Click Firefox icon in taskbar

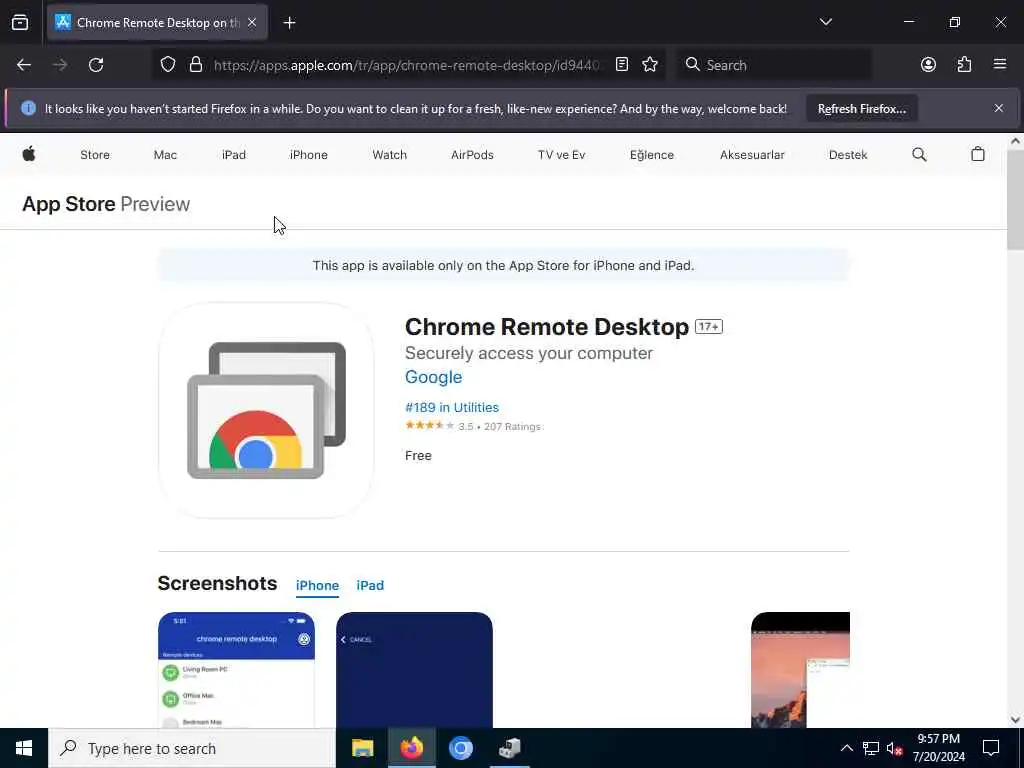(411, 748)
